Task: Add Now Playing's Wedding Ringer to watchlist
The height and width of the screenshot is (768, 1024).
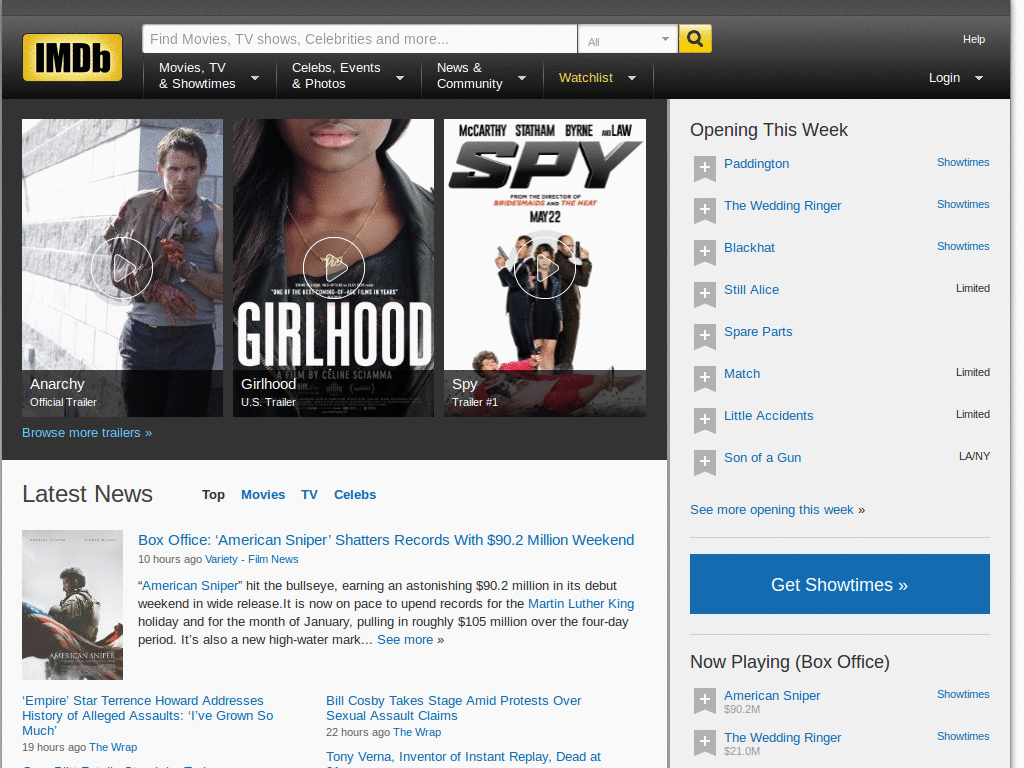Action: (x=705, y=743)
